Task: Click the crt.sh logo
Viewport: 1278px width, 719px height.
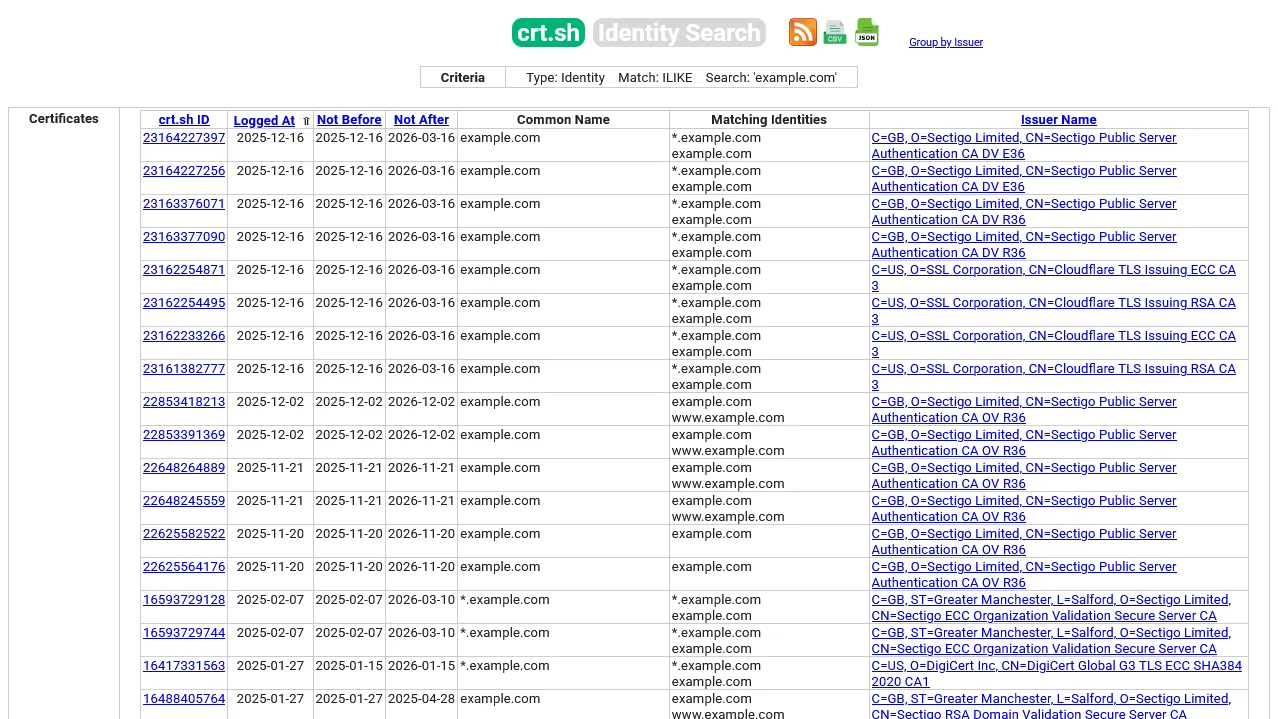Action: (x=548, y=32)
